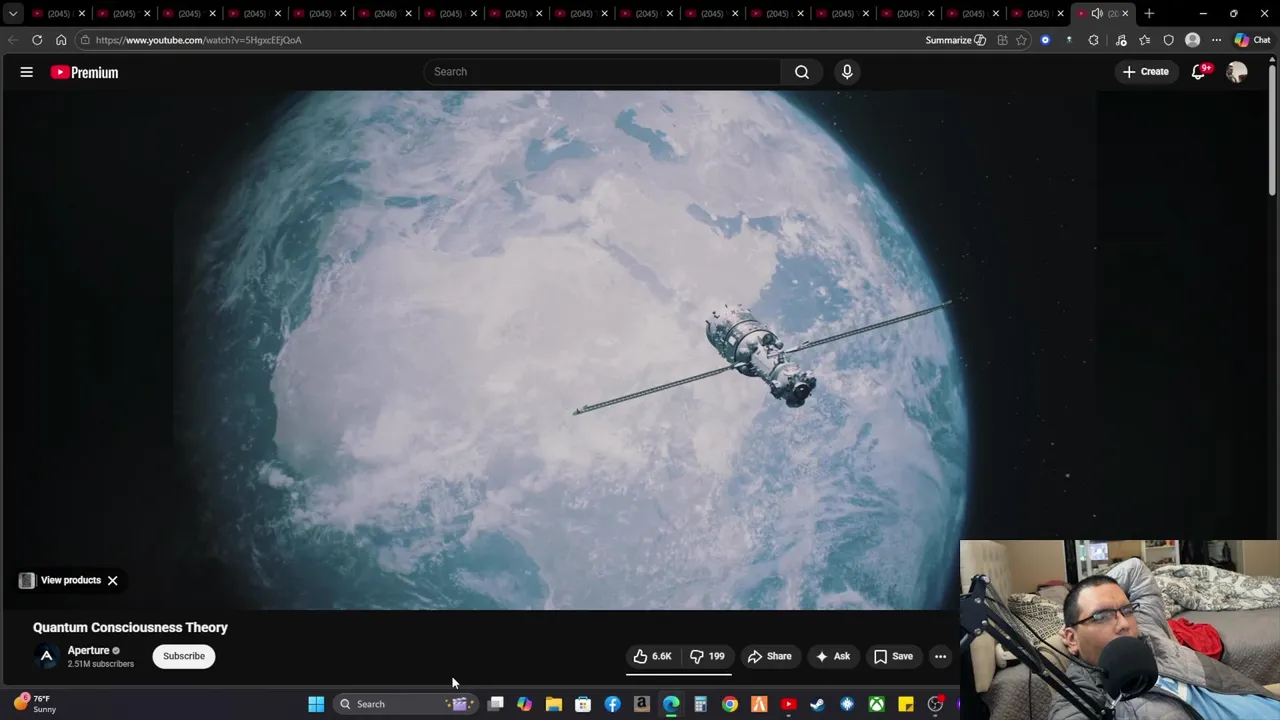Viewport: 1280px width, 720px height.
Task: Open Steam from the taskbar
Action: pyautogui.click(x=817, y=704)
